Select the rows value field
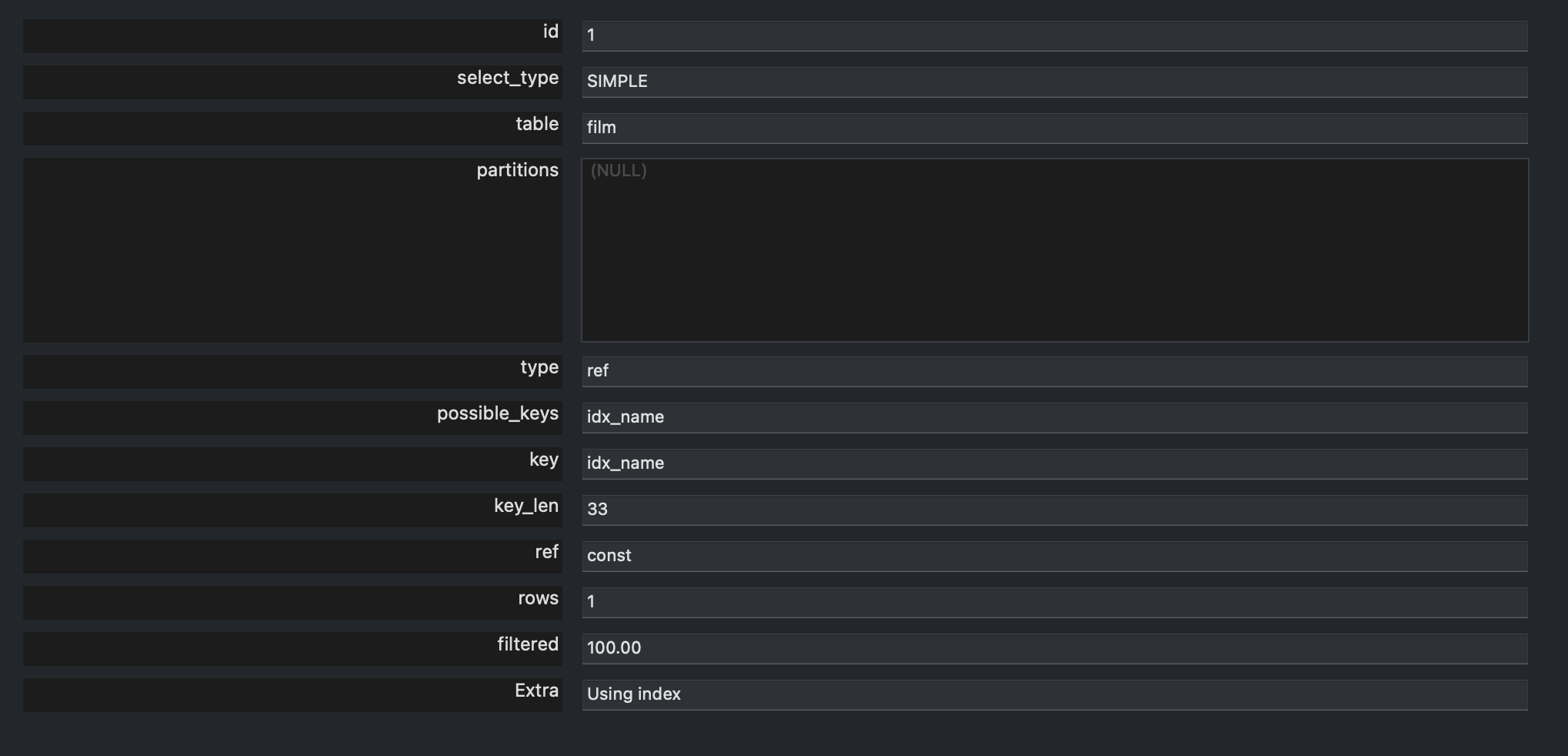This screenshot has height=756, width=1568. click(x=1054, y=603)
